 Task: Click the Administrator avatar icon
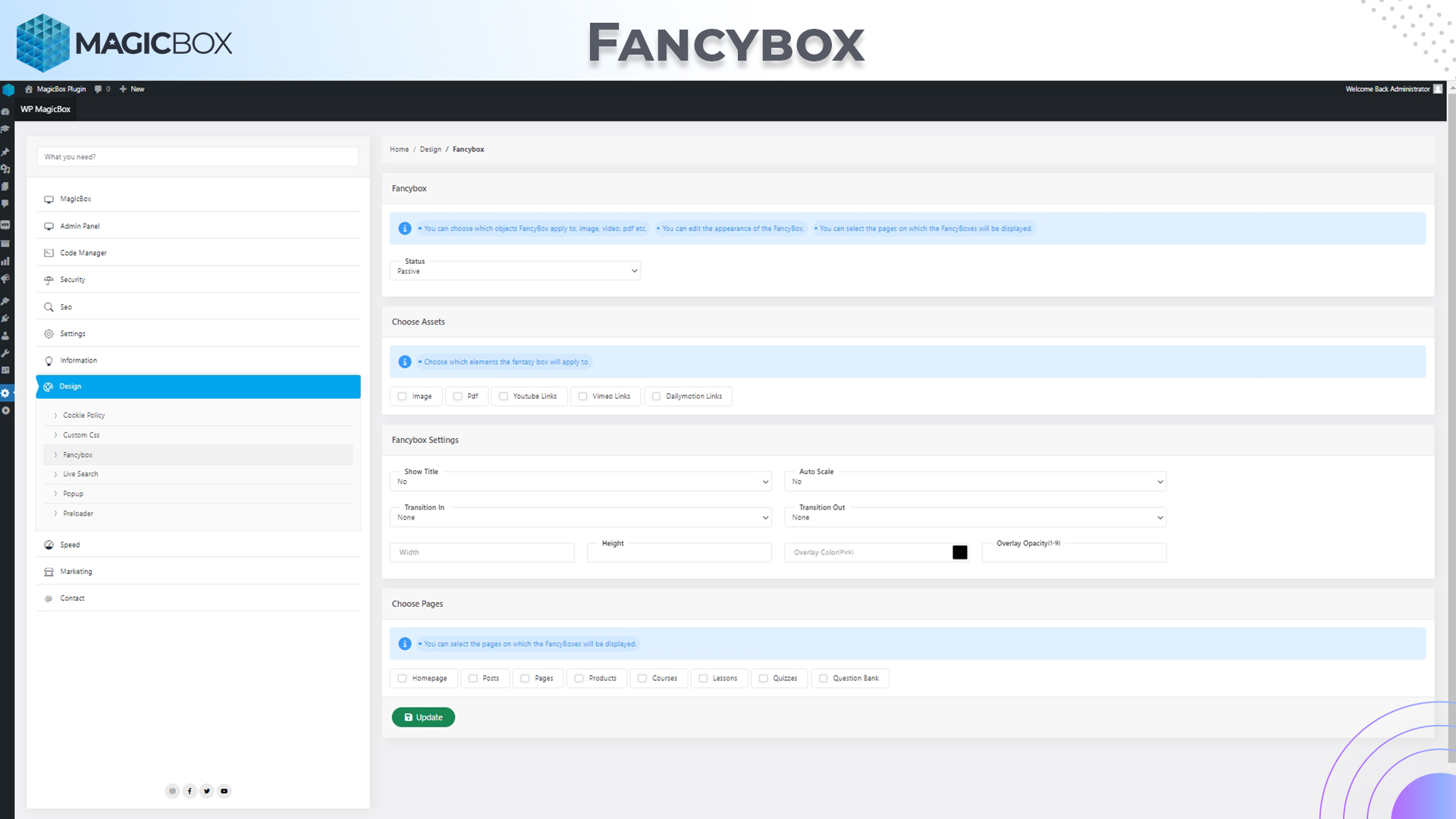coord(1438,89)
